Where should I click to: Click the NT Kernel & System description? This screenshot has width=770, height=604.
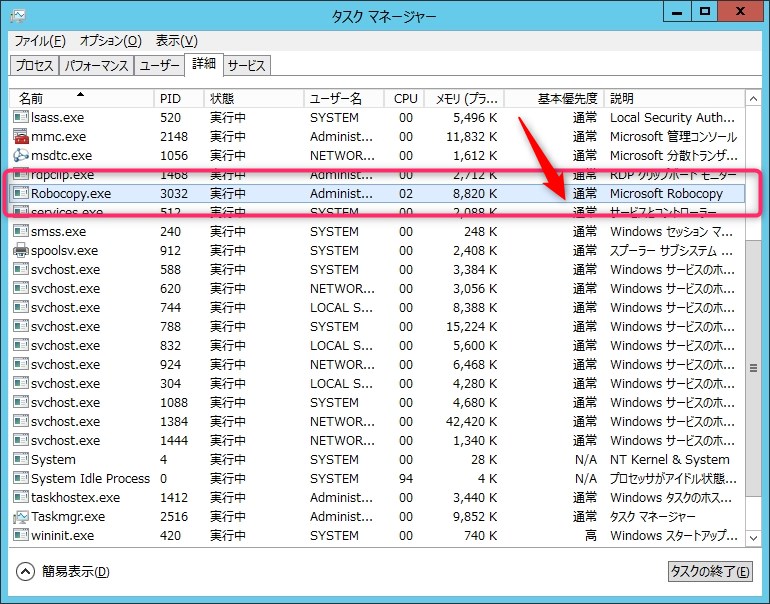[670, 460]
